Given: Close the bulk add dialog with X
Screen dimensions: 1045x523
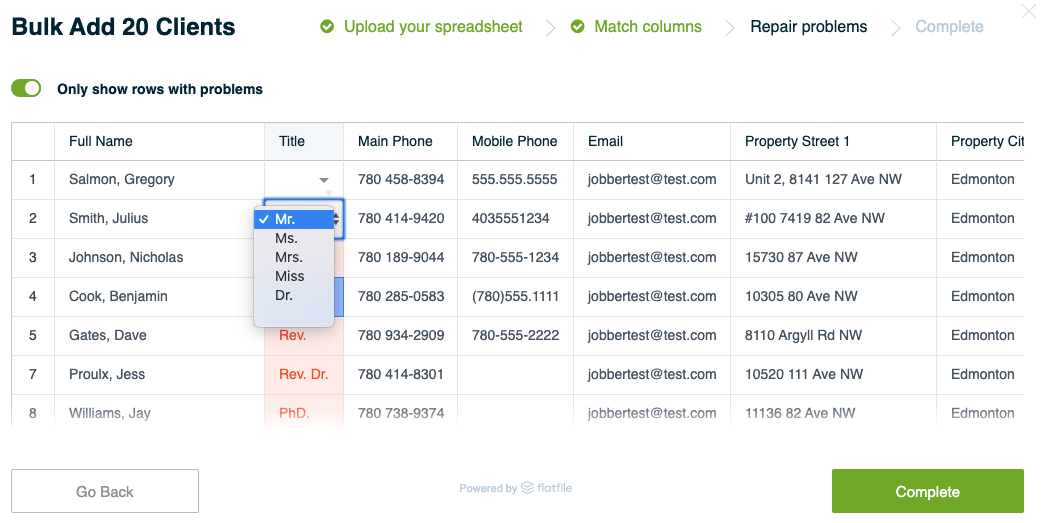Looking at the screenshot, I should [1030, 11].
